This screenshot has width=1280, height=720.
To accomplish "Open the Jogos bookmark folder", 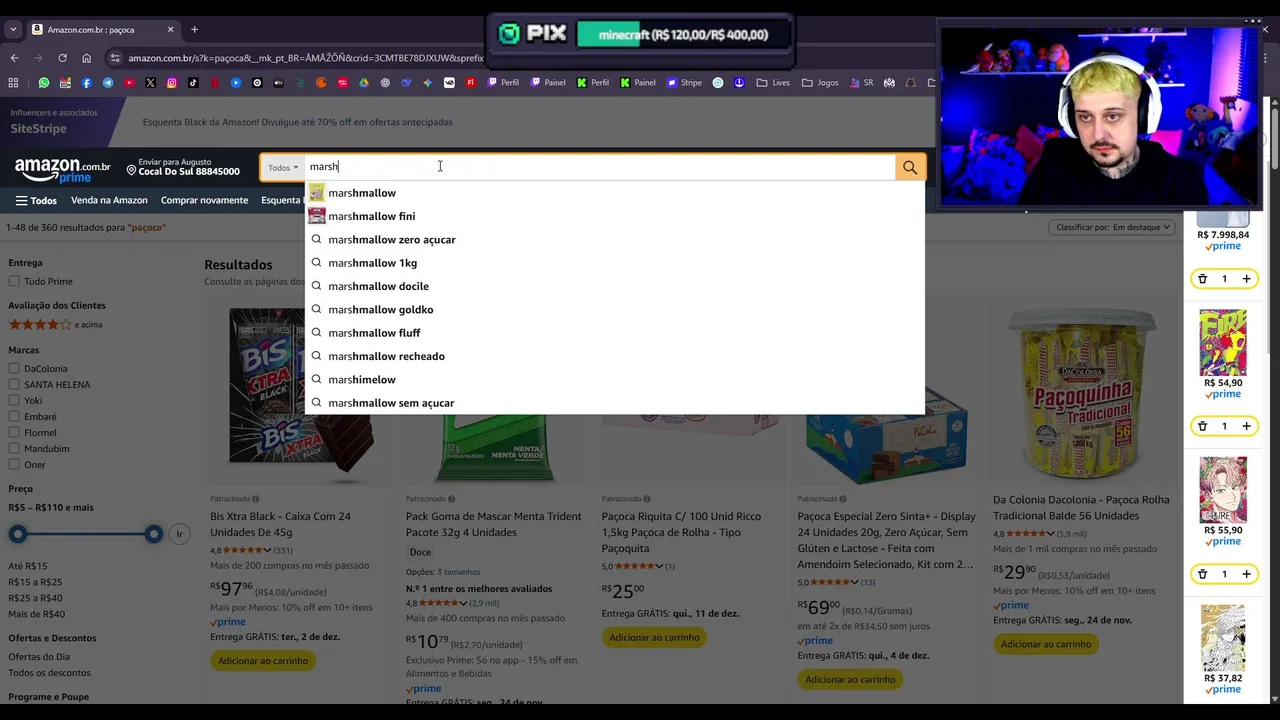I will [819, 83].
